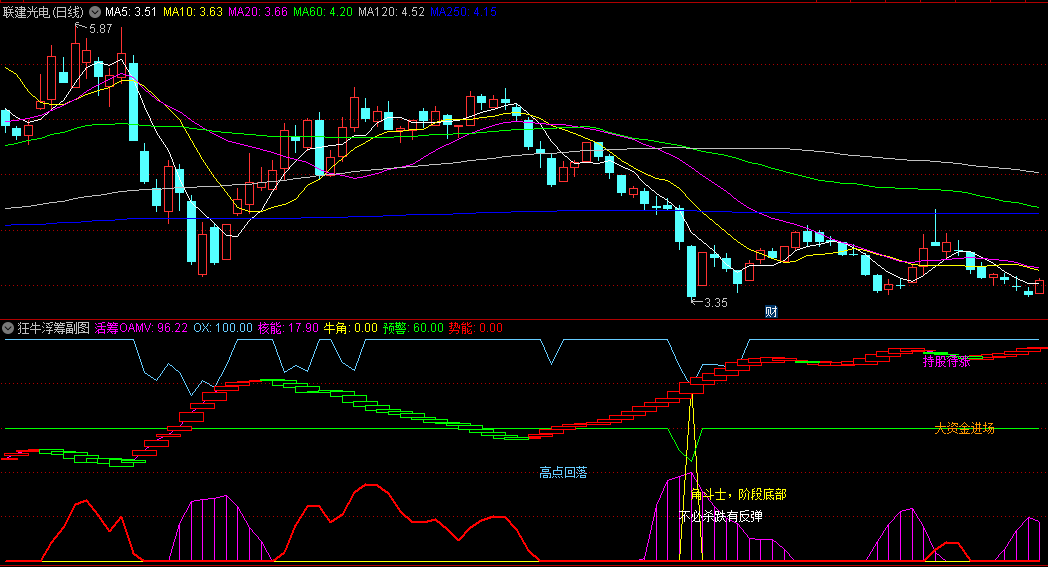The height and width of the screenshot is (567, 1048).
Task: Select MA250: 4.15 indicator value
Action: pyautogui.click(x=463, y=11)
